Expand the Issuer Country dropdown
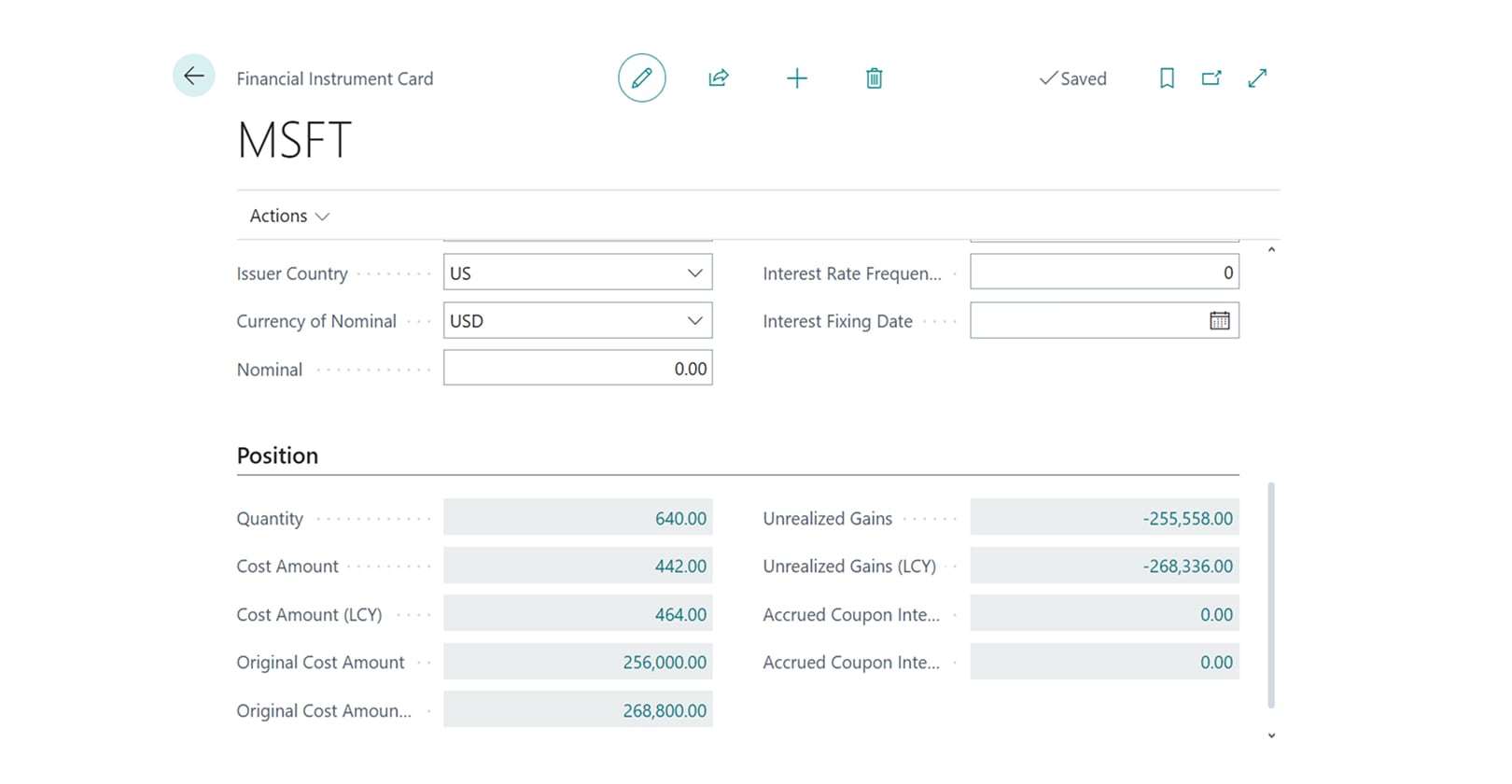This screenshot has width=1512, height=784. pos(694,273)
